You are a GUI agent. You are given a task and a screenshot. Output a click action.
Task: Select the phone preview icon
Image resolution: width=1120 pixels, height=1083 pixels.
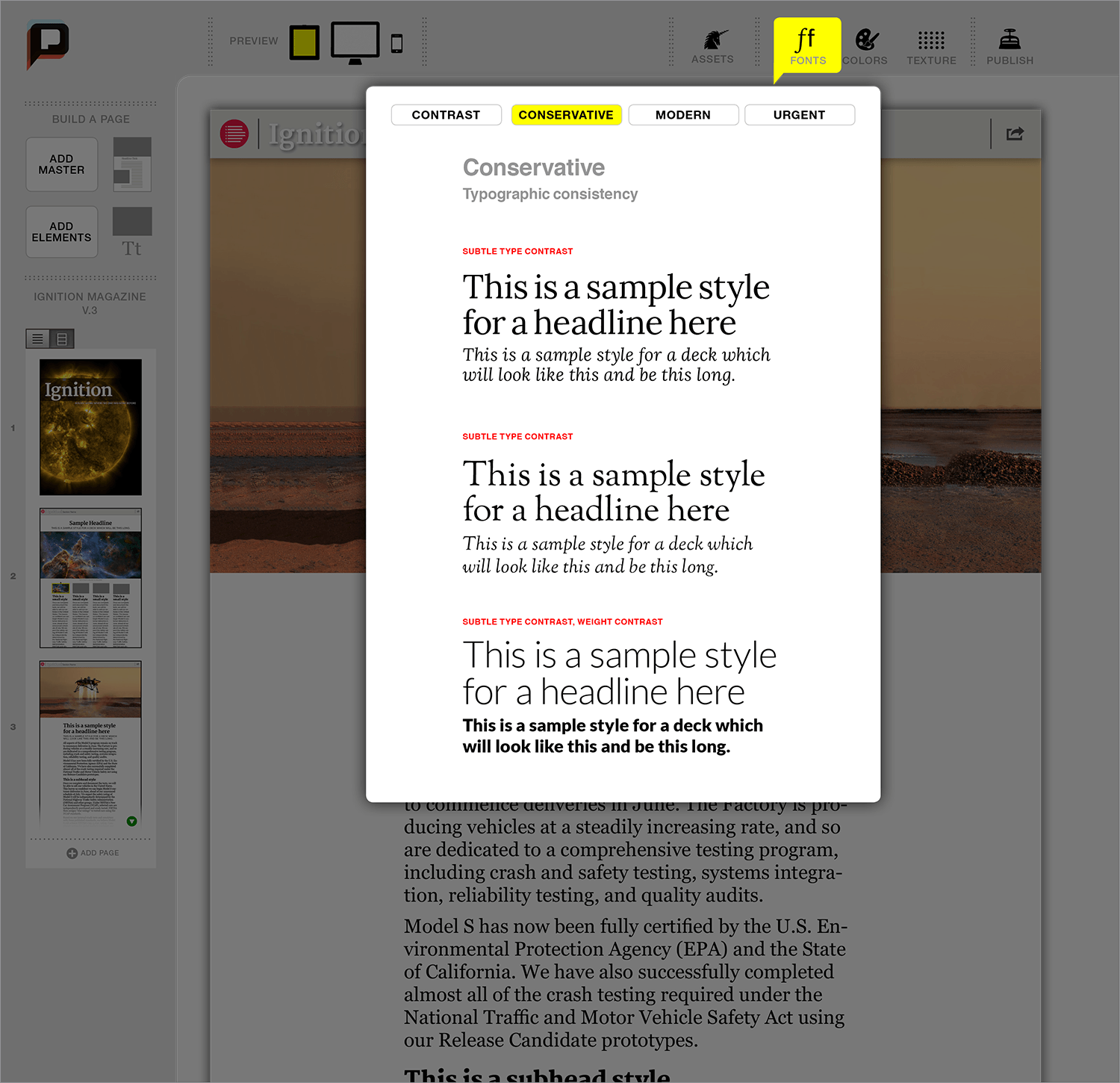coord(397,43)
